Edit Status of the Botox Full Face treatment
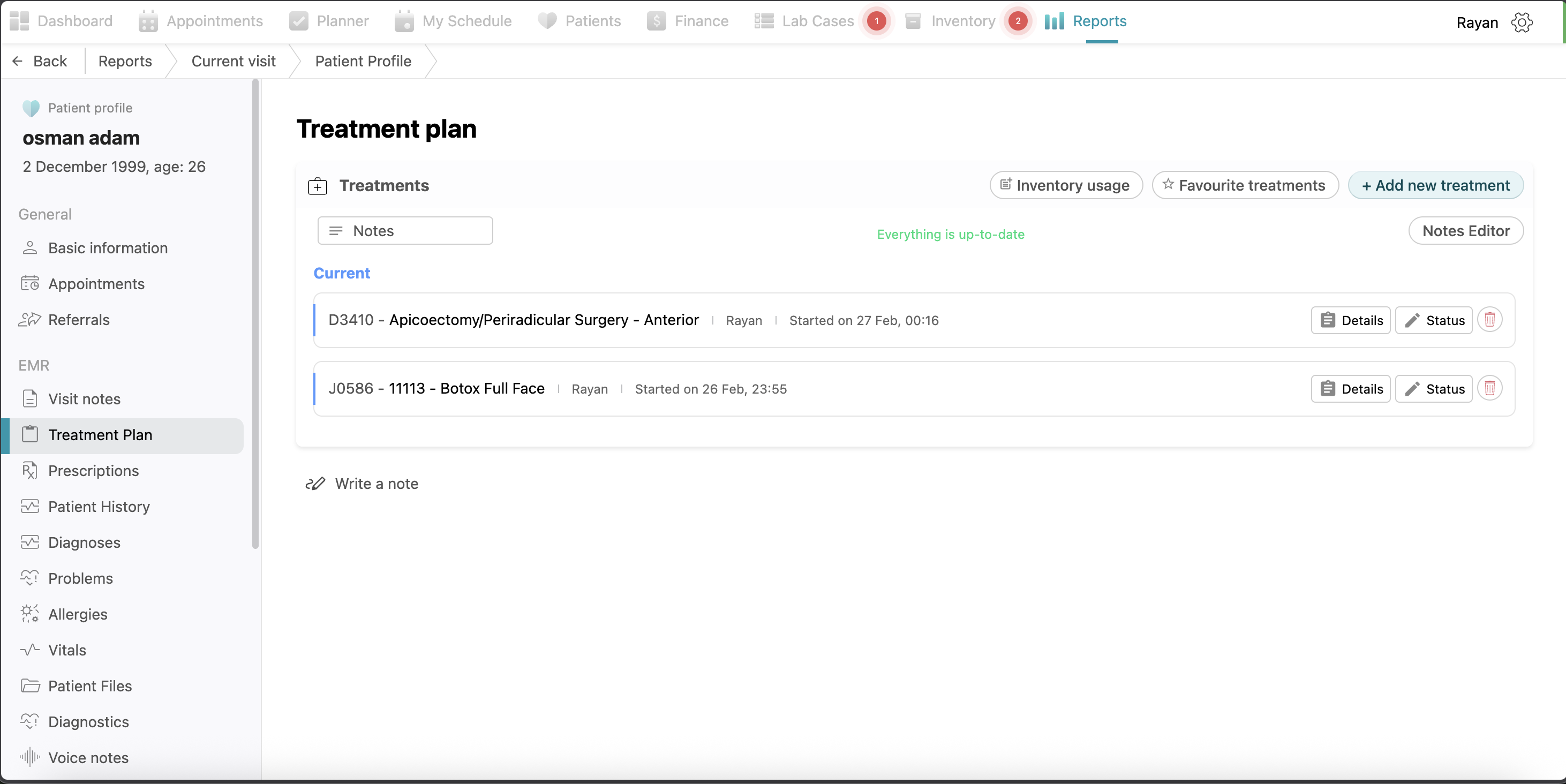Image resolution: width=1566 pixels, height=784 pixels. [1434, 389]
